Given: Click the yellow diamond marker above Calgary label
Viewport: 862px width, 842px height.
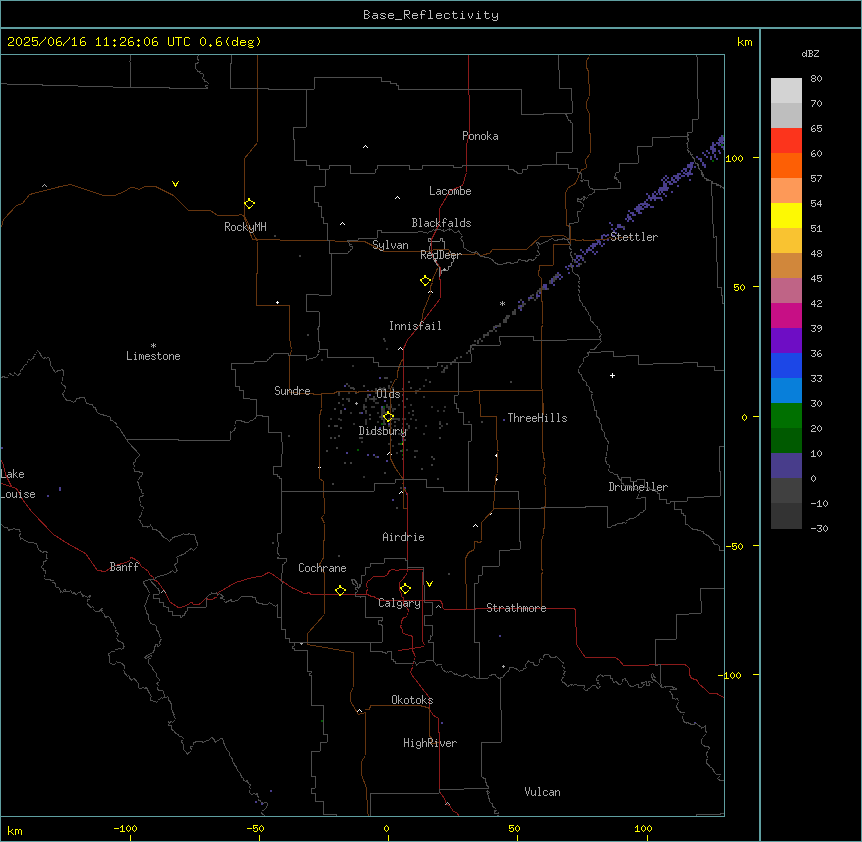Looking at the screenshot, I should click(x=405, y=589).
